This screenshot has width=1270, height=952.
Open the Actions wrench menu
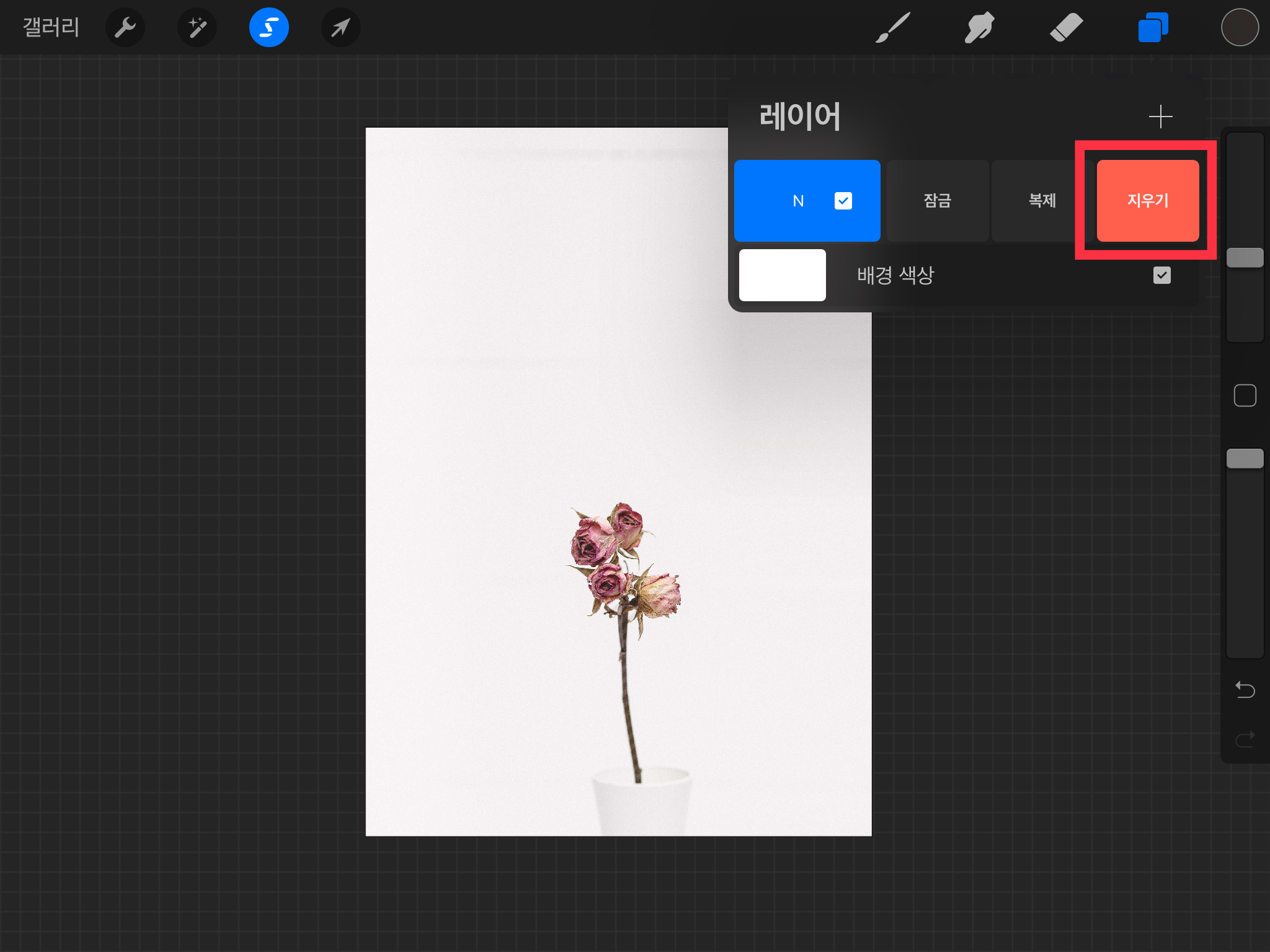125,27
